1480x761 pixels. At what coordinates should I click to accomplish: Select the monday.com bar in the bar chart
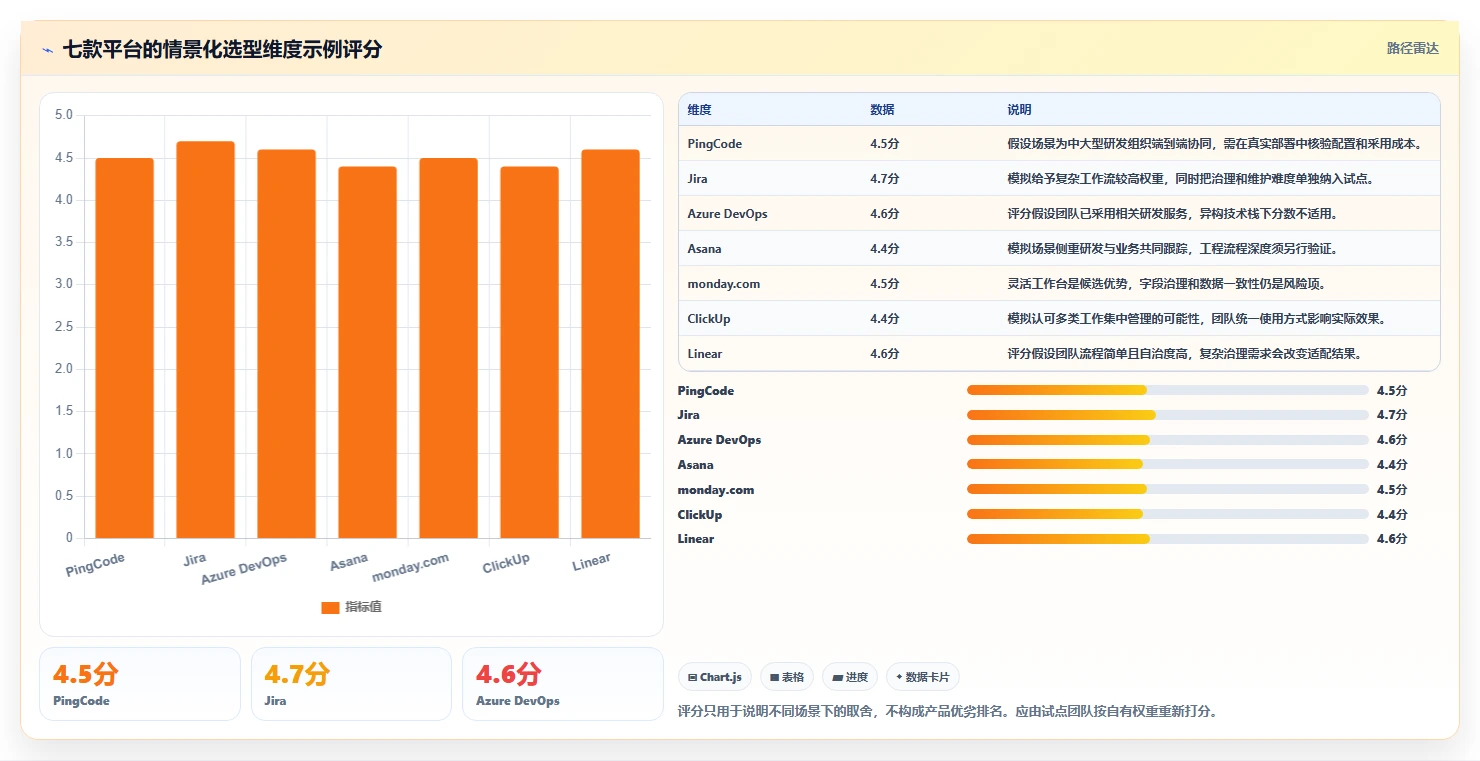449,348
